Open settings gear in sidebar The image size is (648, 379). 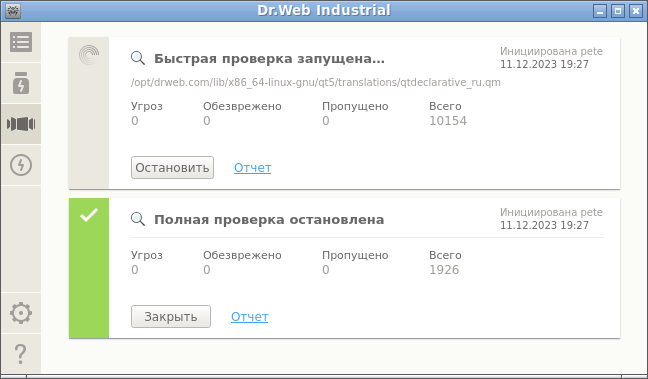[21, 313]
